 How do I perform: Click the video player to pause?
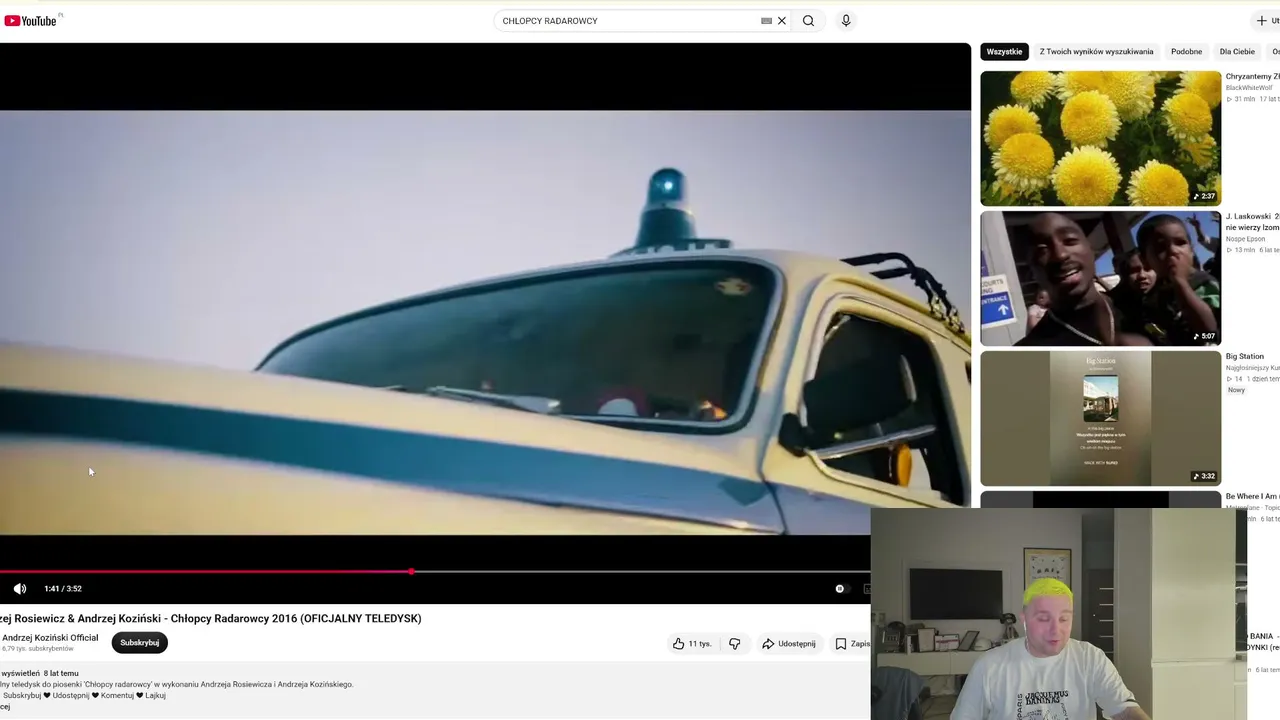(x=485, y=322)
